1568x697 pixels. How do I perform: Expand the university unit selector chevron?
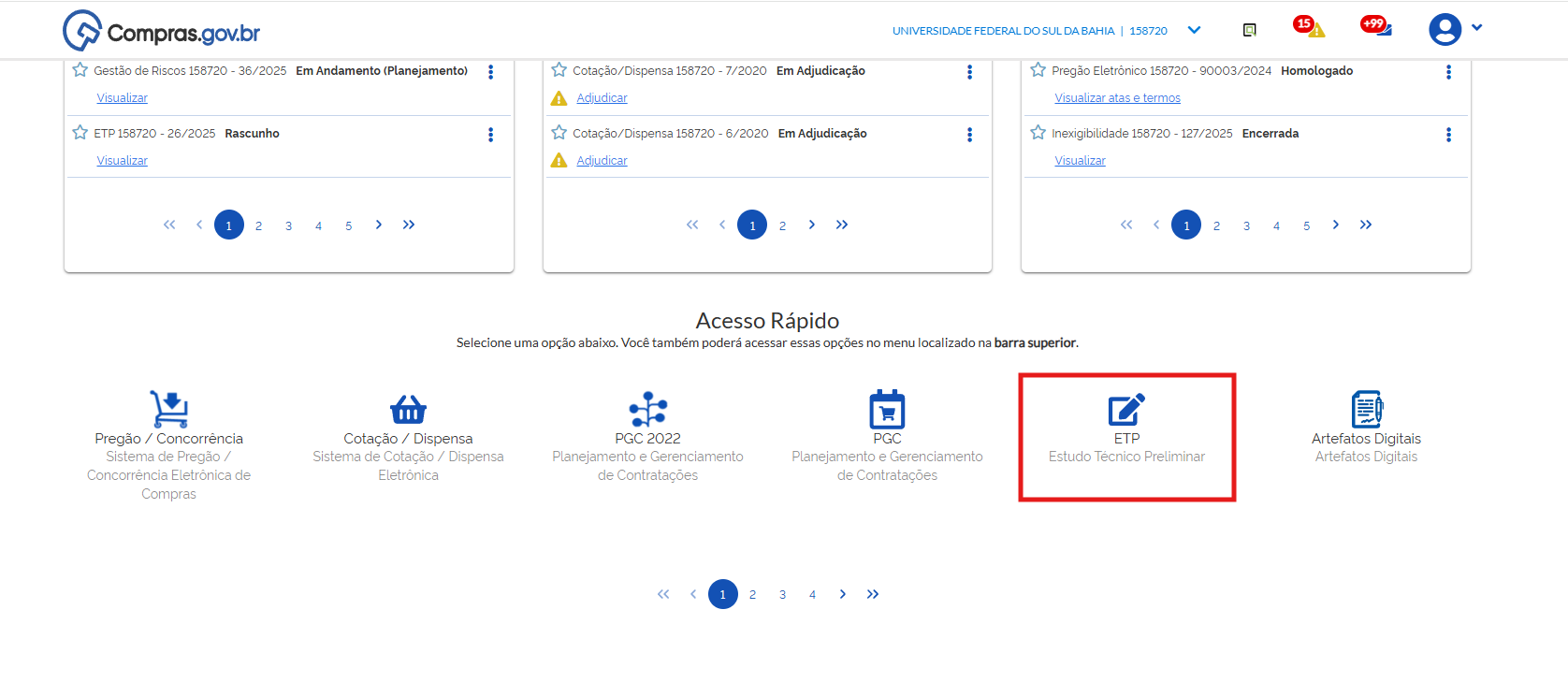(x=1194, y=30)
